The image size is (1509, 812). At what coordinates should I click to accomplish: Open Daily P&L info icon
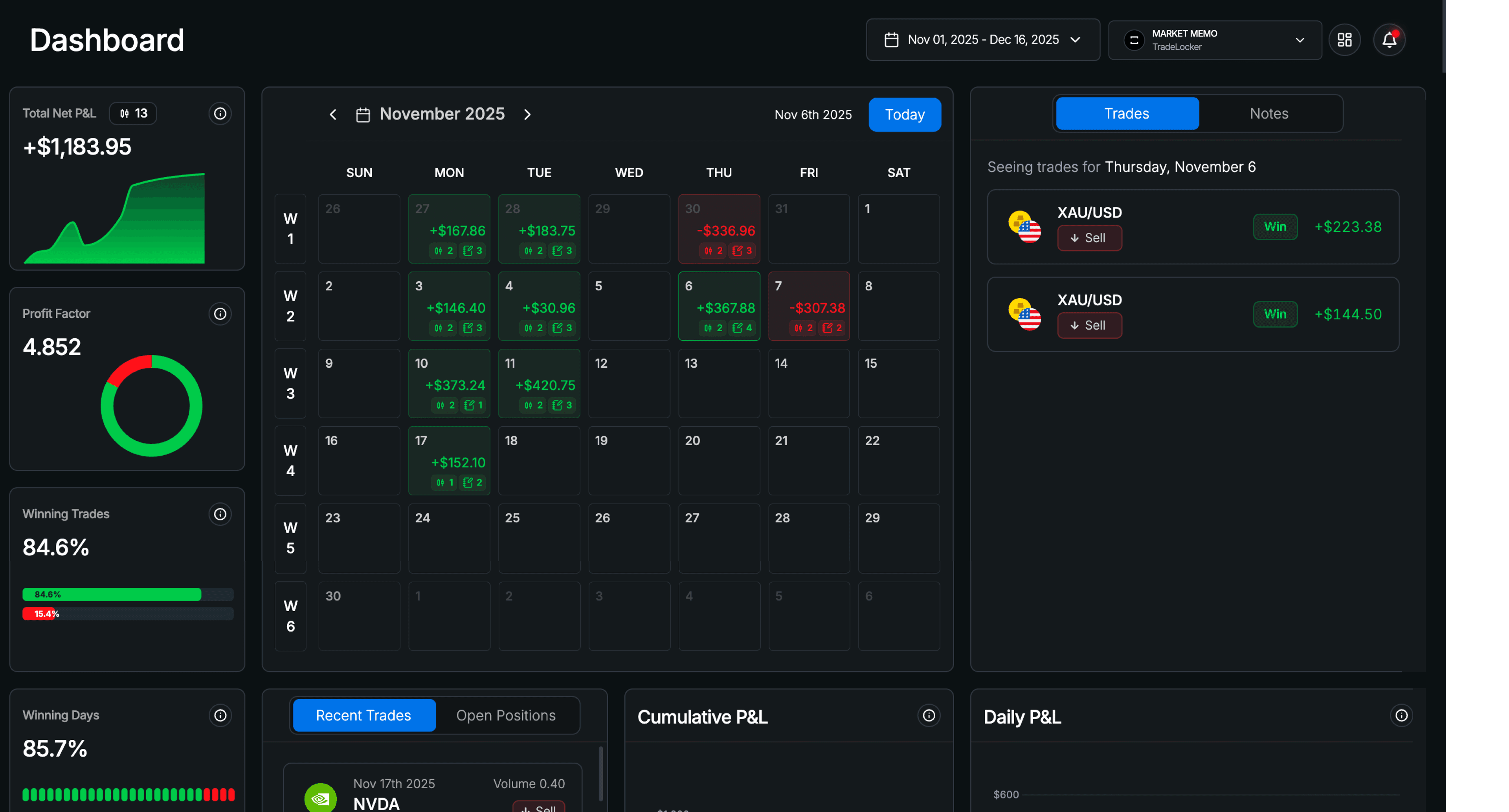(1401, 715)
